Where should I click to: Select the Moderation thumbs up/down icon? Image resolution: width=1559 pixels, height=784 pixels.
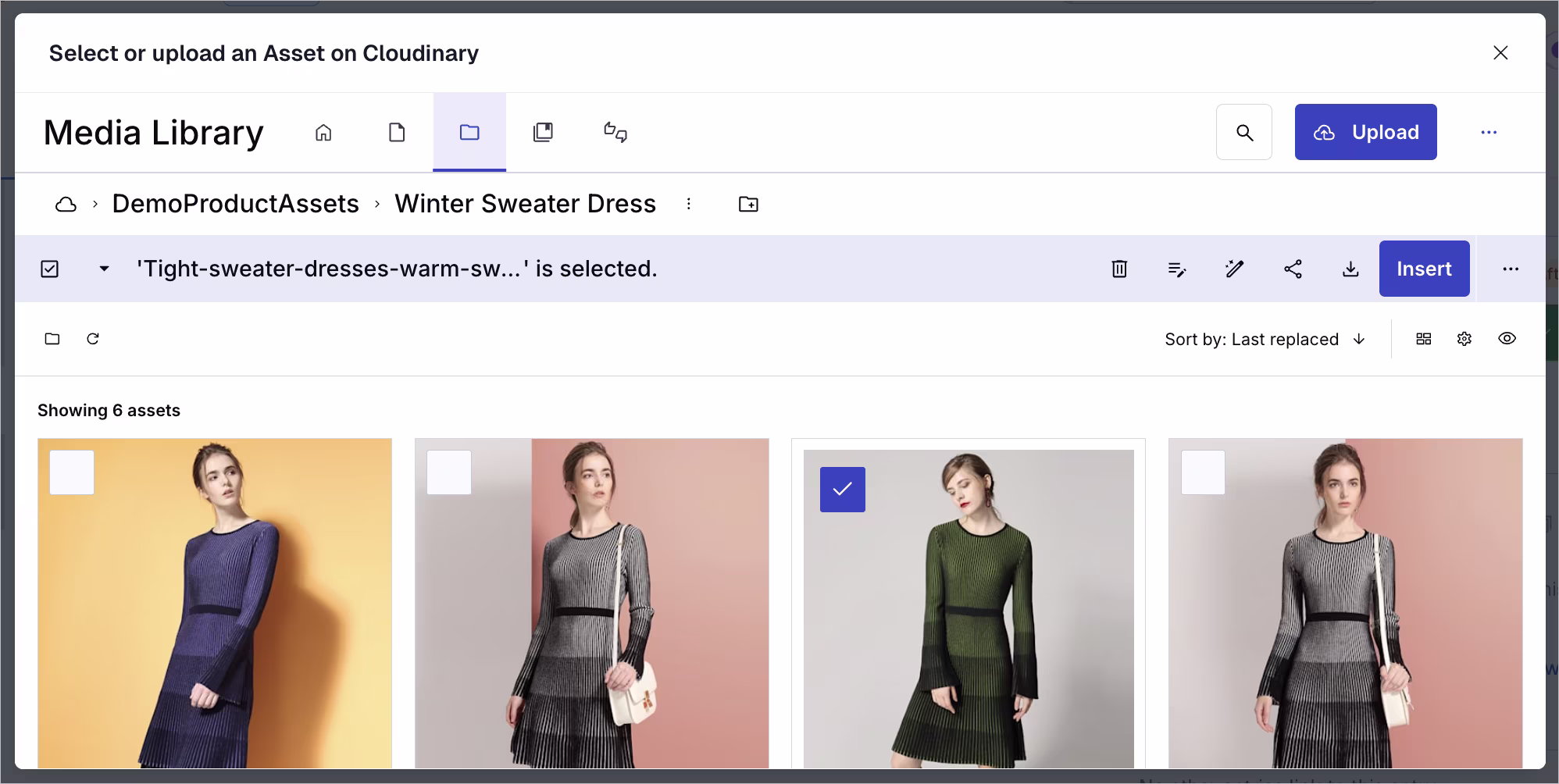click(x=615, y=132)
